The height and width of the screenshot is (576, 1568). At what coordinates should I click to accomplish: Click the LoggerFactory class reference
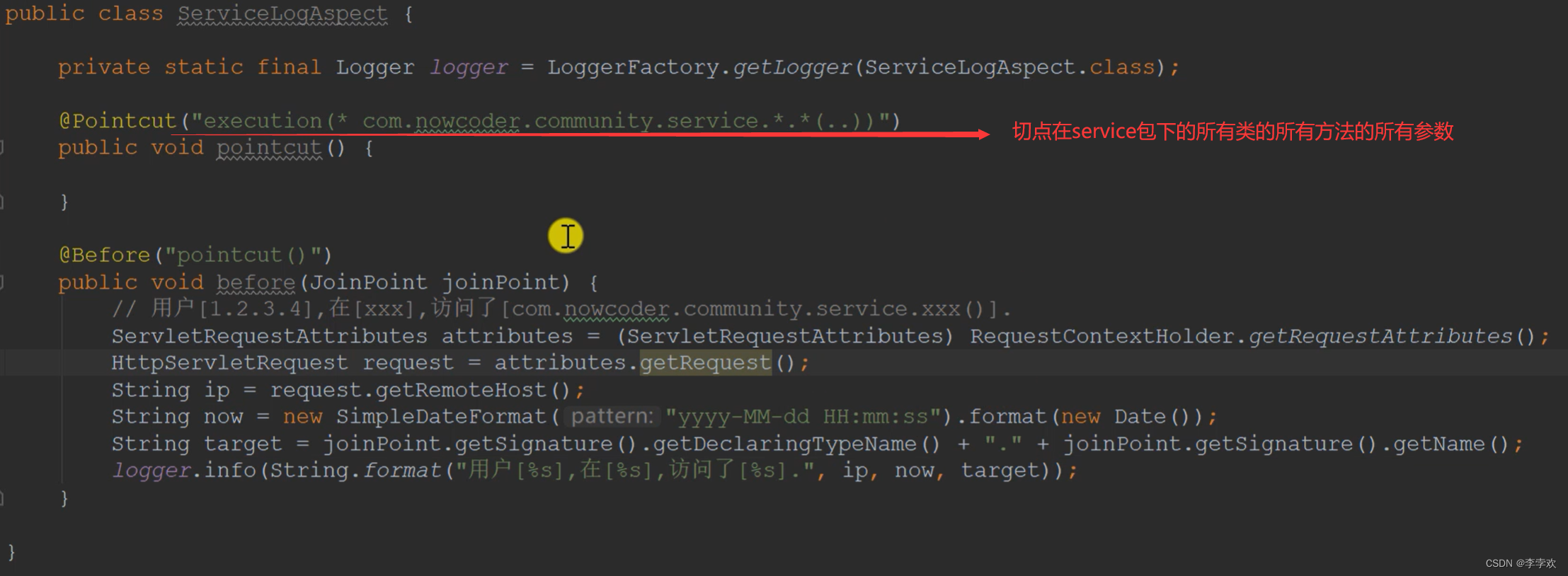point(633,67)
